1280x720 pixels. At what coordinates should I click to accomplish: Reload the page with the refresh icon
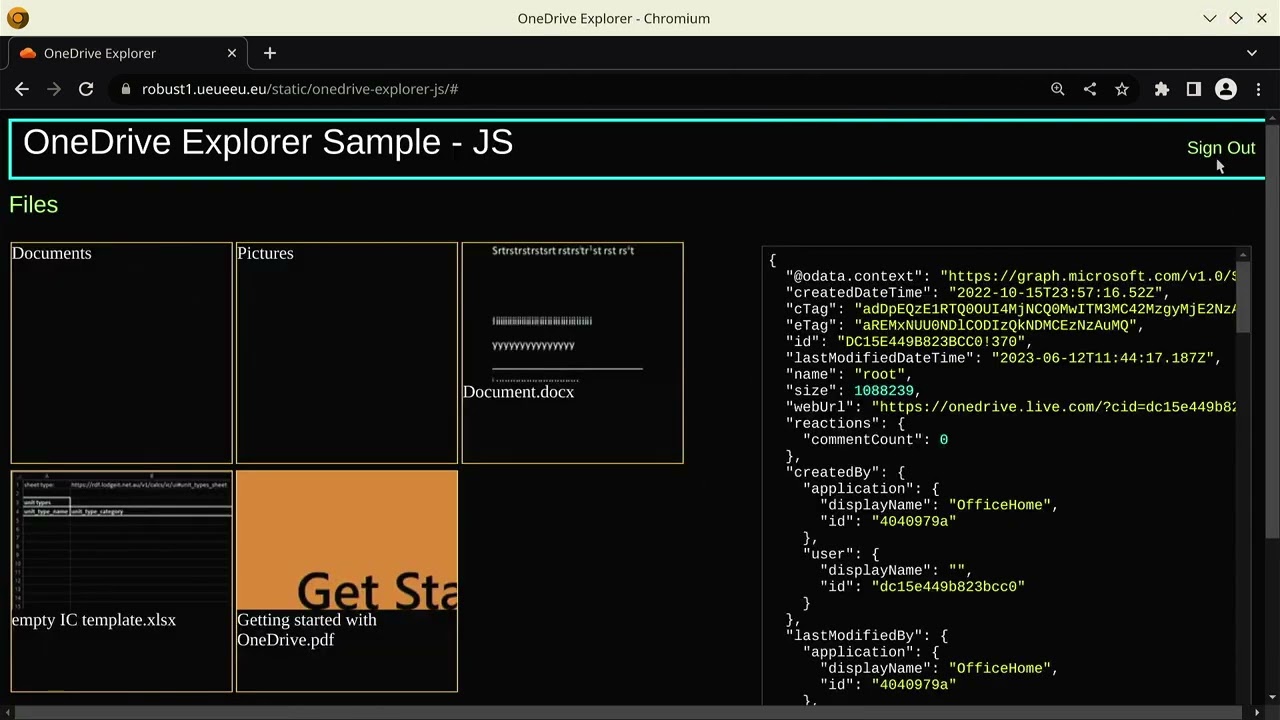tap(86, 89)
